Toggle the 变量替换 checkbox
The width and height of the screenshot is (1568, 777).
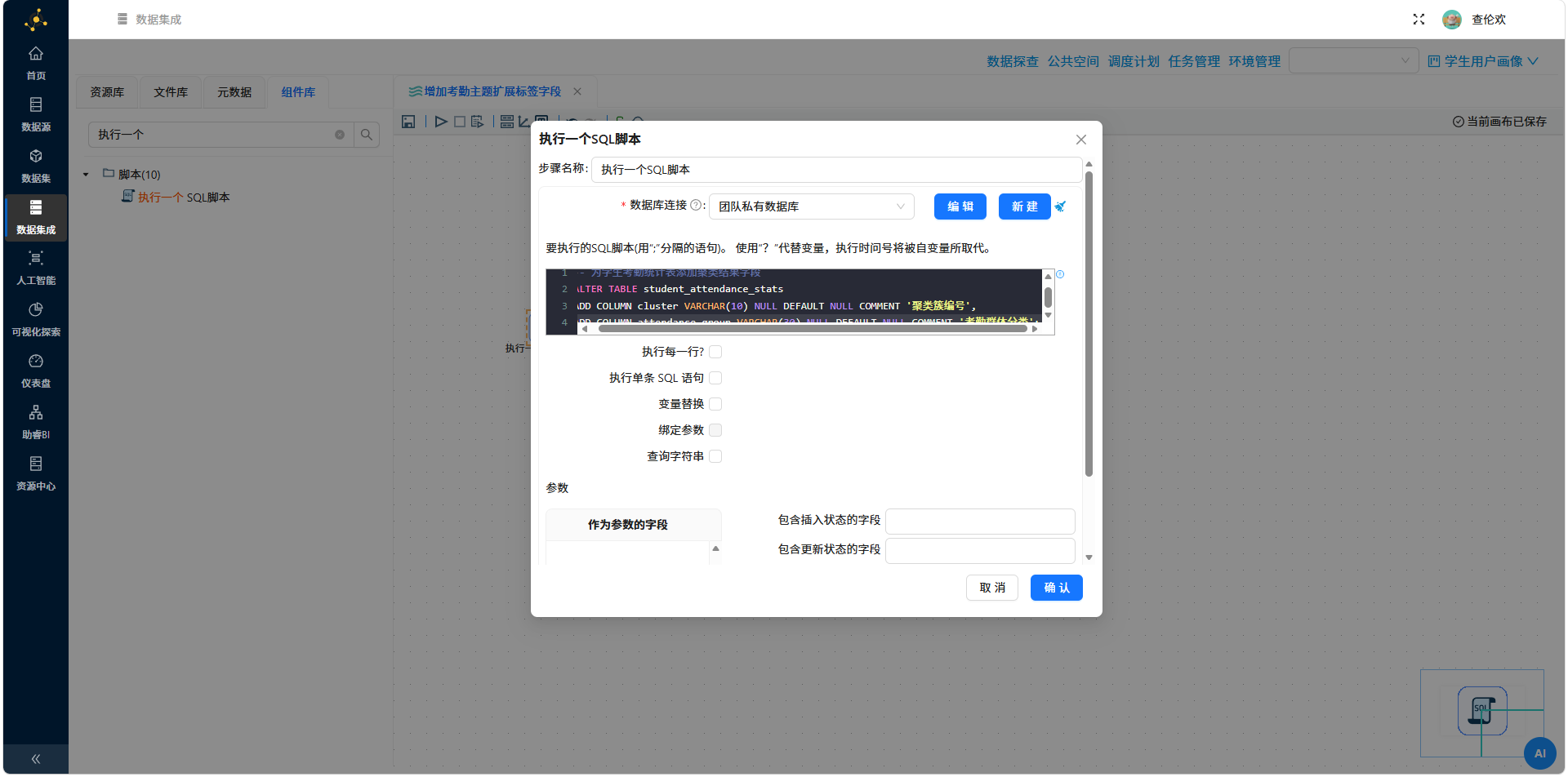[x=715, y=404]
